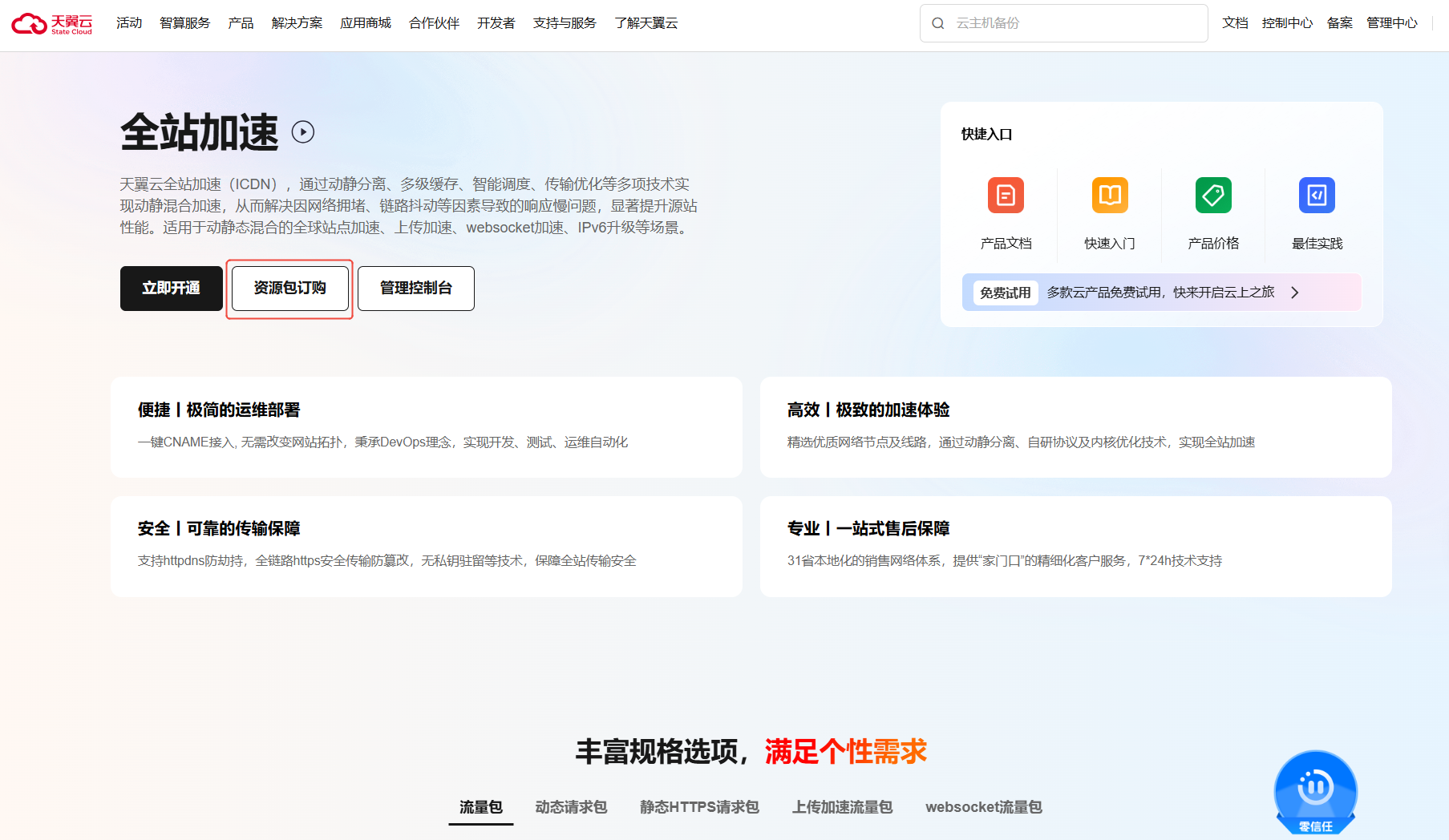The image size is (1449, 840).
Task: Switch to the 动态请求包 tab
Action: [x=571, y=807]
